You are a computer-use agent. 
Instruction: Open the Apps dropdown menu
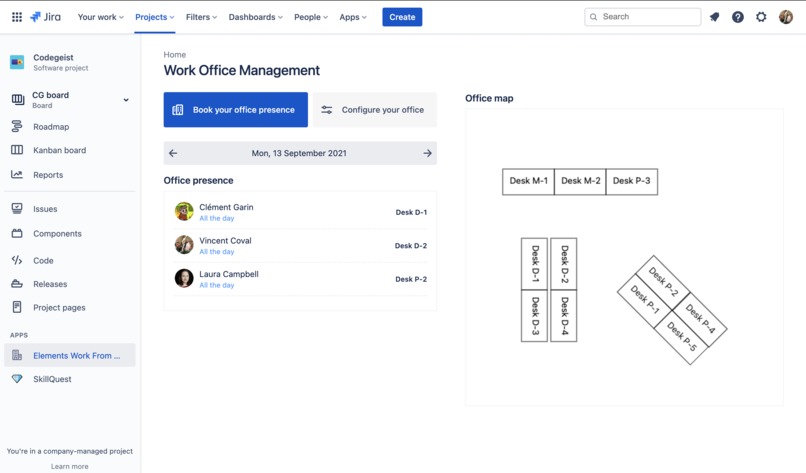coord(353,17)
